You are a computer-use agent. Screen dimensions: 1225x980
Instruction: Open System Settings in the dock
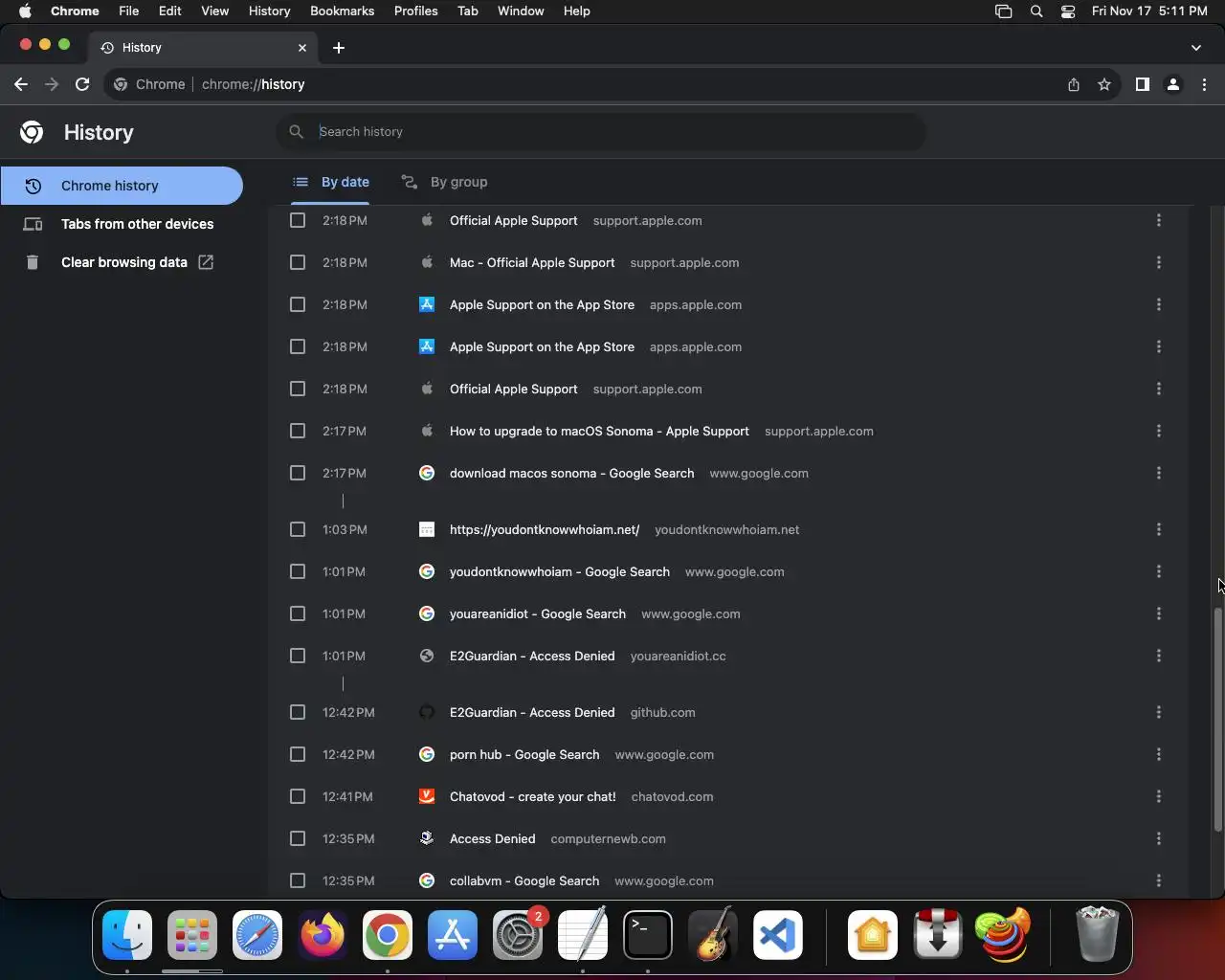click(x=518, y=935)
